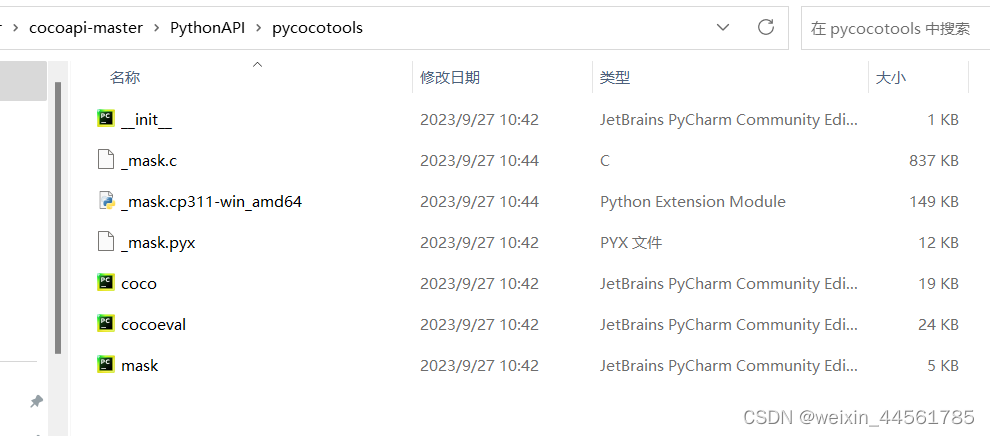Click the type cell of _mask.c row

click(605, 161)
